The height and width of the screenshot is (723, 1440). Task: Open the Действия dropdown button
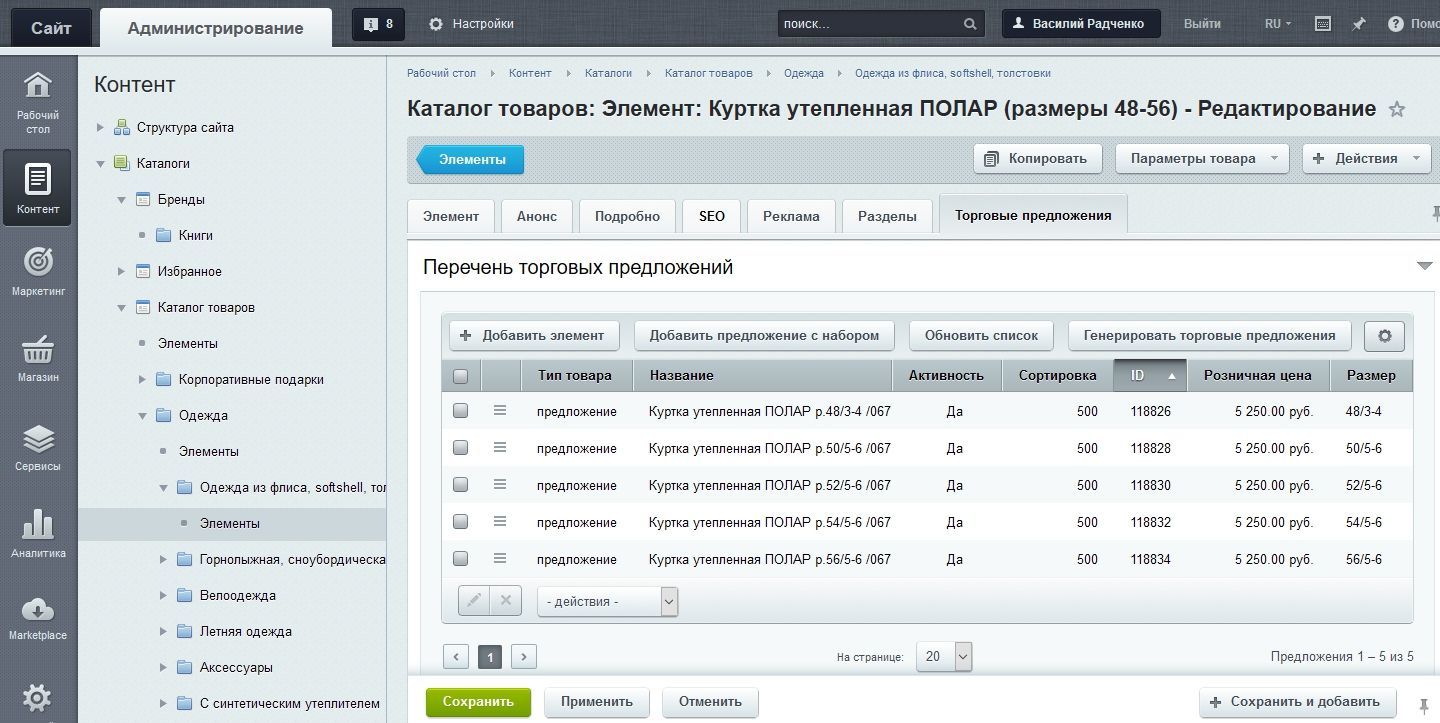1366,158
